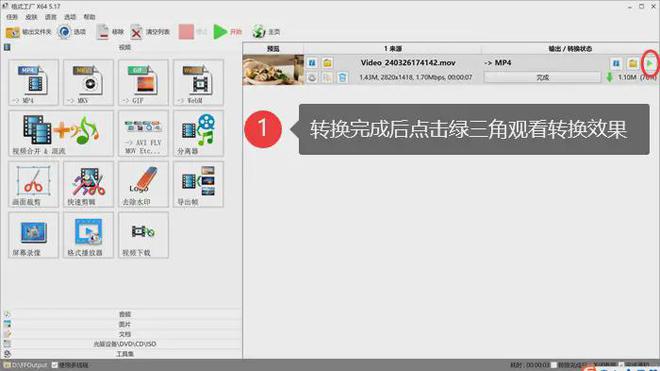Viewport: 660px width, 371px height.
Task: Play converted output with green triangle
Action: pyautogui.click(x=650, y=64)
